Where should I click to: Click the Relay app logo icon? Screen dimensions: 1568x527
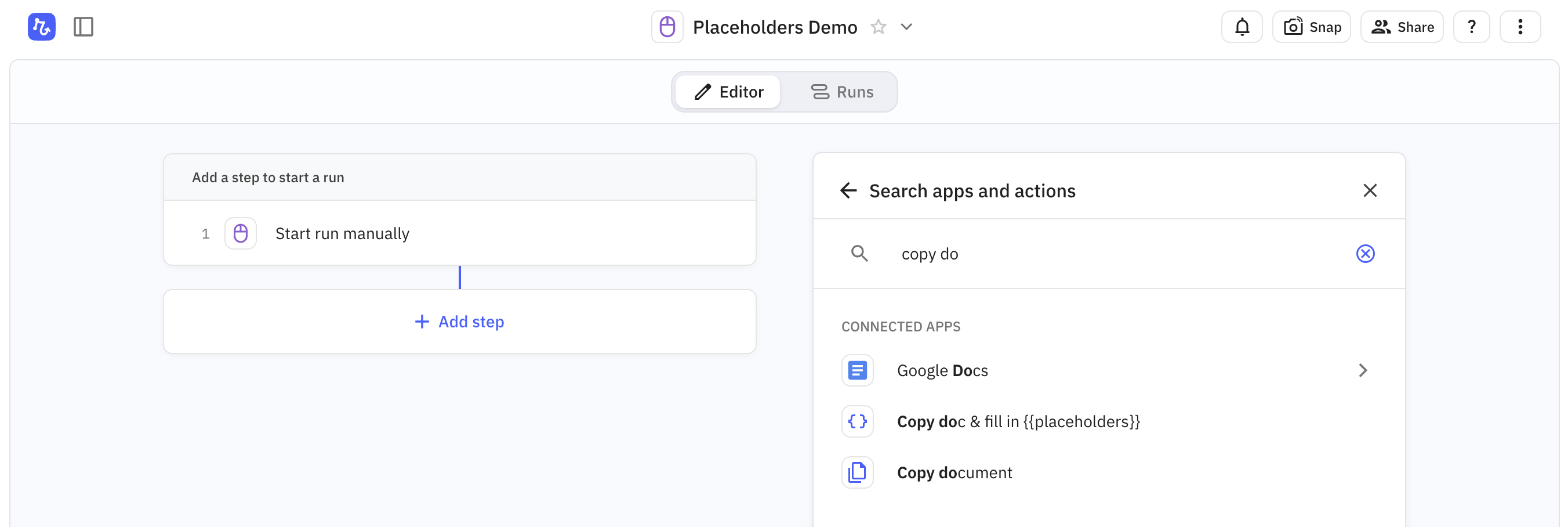pos(41,27)
